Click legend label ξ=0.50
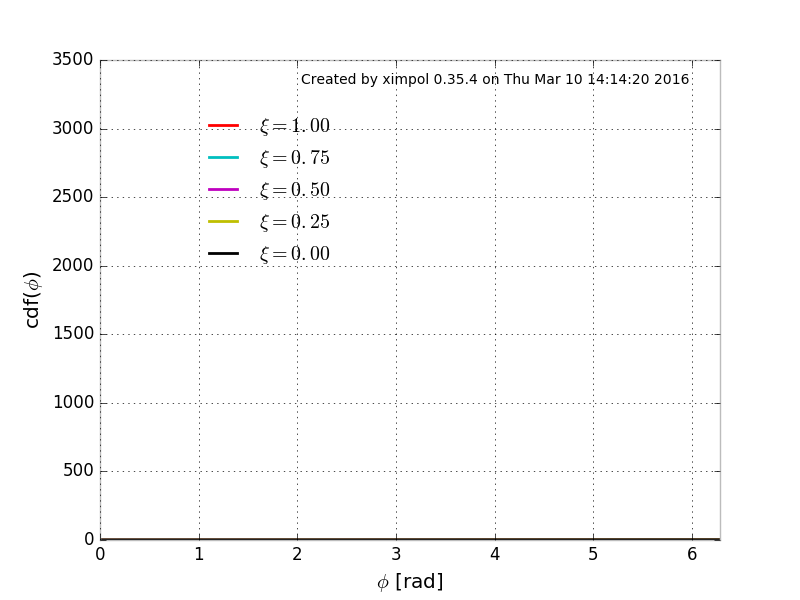 [295, 190]
